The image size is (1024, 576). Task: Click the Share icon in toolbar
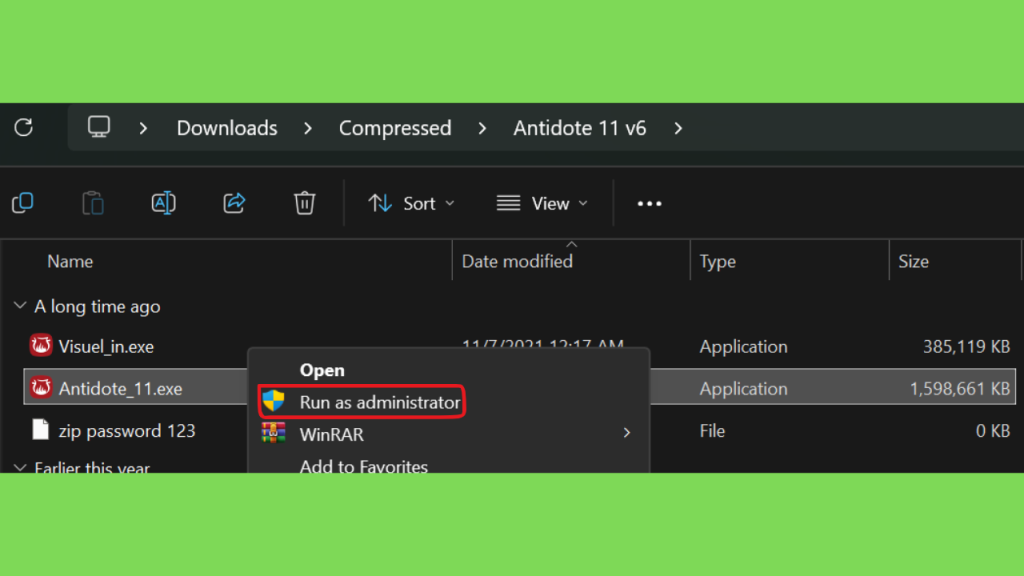click(234, 204)
